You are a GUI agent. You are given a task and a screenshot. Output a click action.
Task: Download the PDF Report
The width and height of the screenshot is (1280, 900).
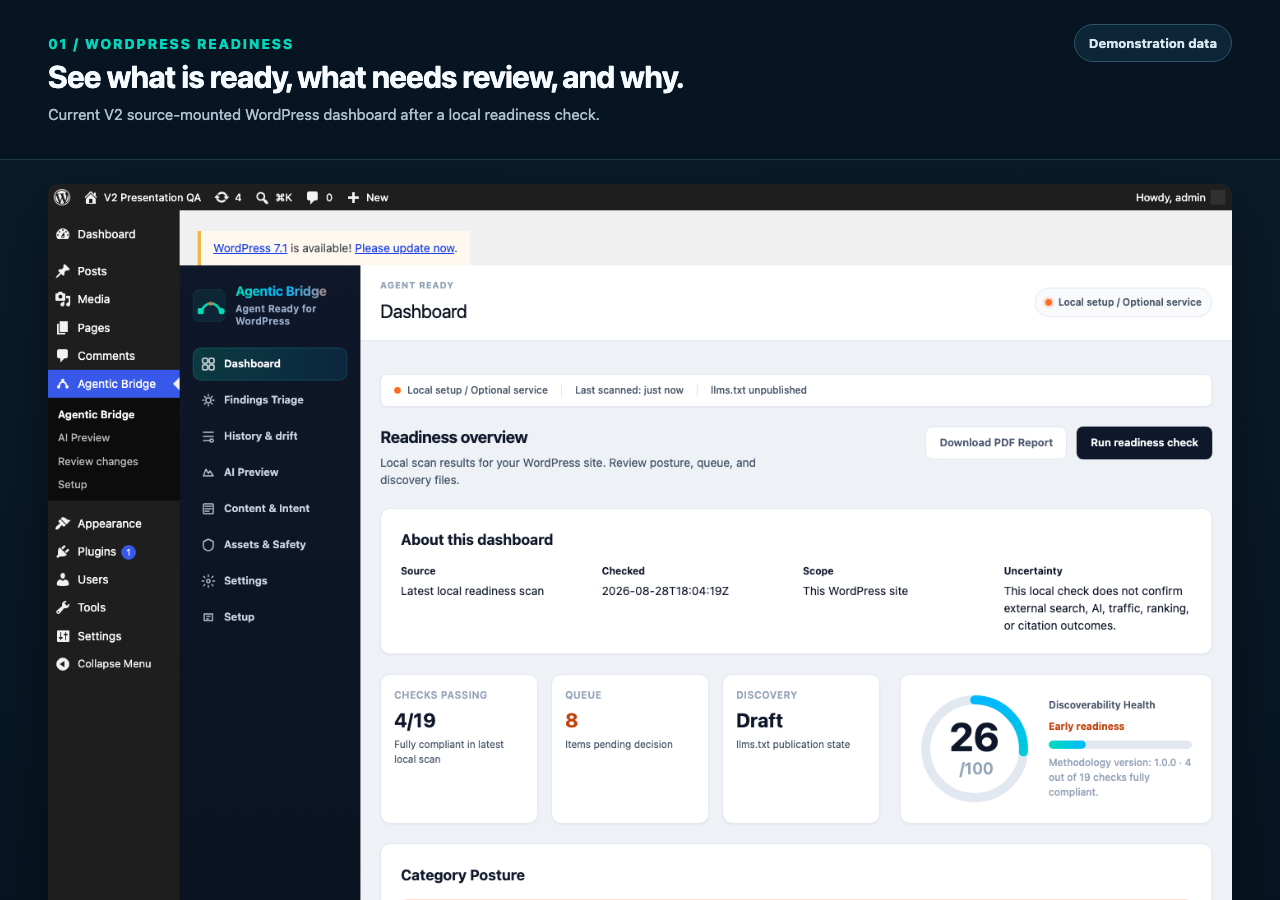(996, 443)
